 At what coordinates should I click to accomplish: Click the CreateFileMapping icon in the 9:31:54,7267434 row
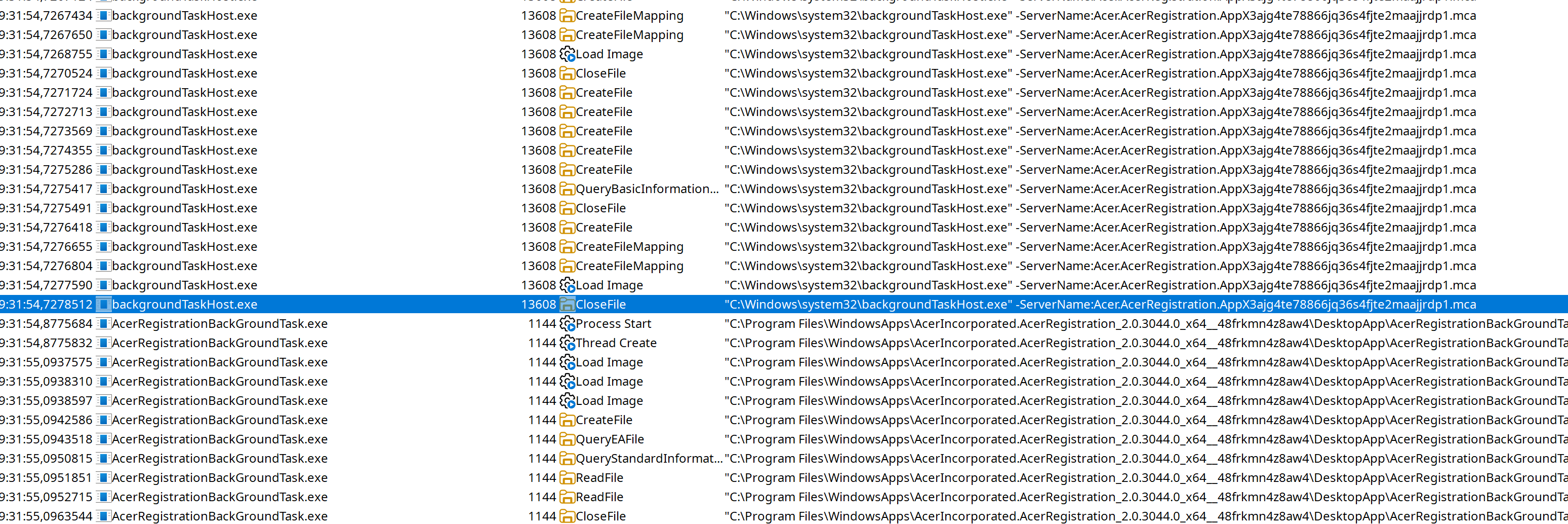point(567,16)
